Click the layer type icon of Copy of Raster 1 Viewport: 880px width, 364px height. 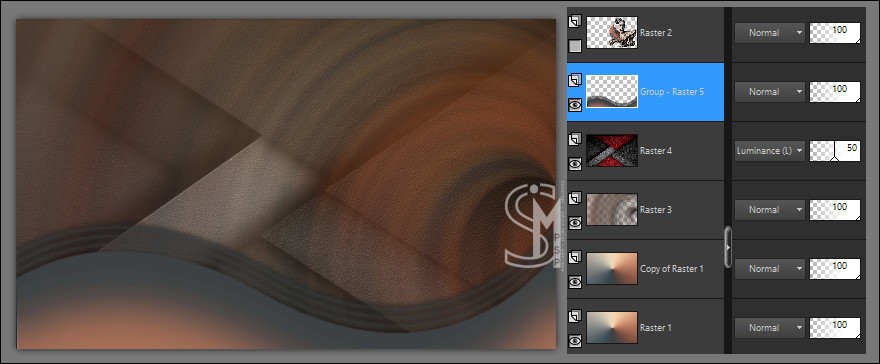pos(574,257)
